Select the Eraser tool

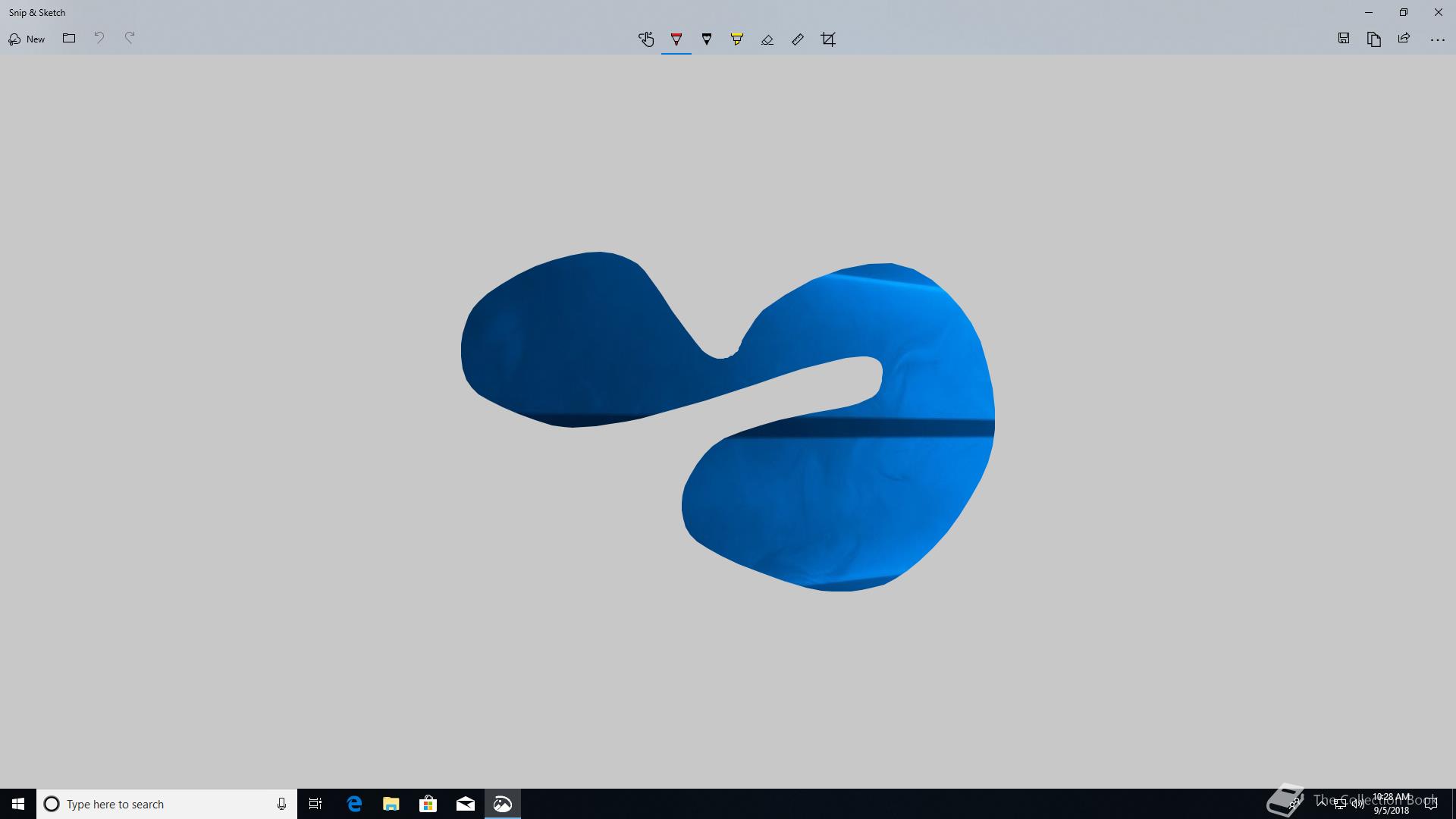pyautogui.click(x=767, y=39)
